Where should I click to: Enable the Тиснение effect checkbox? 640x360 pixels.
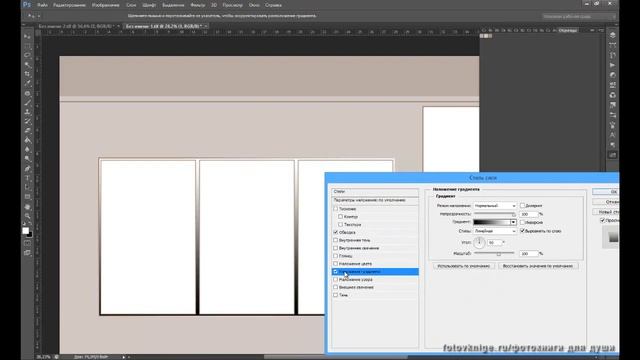point(336,209)
